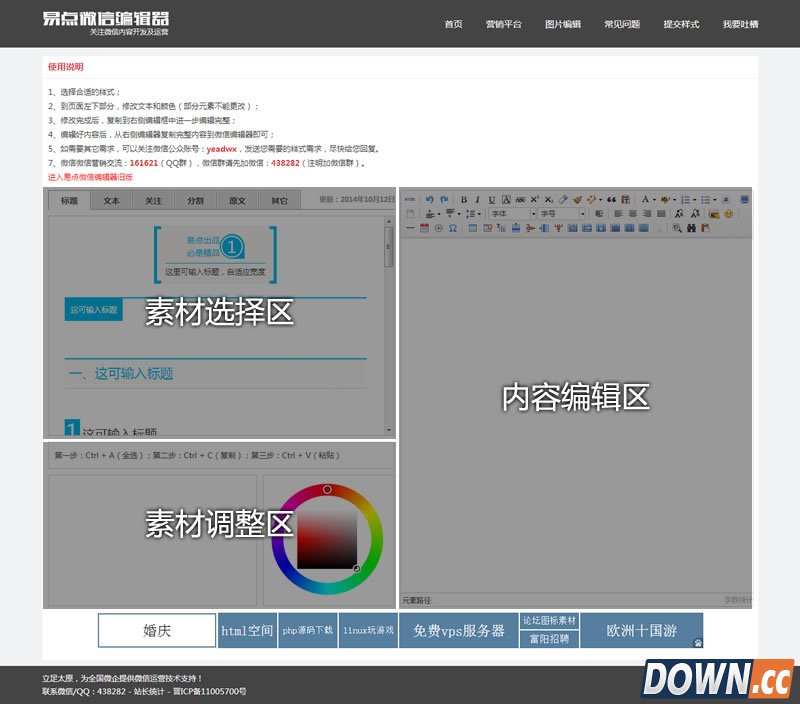Image resolution: width=800 pixels, height=704 pixels.
Task: Open the 图片编辑 navigation menu item
Action: 565,24
